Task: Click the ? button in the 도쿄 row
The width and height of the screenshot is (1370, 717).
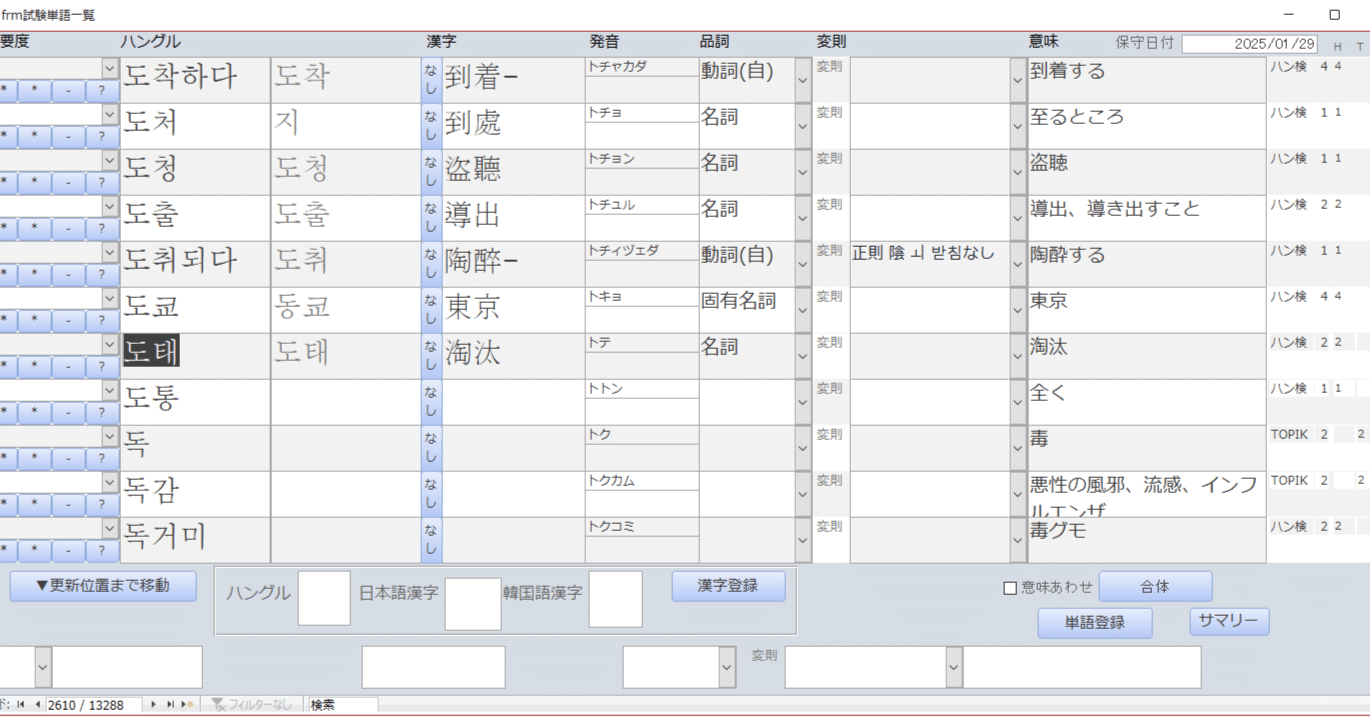Action: pos(102,321)
